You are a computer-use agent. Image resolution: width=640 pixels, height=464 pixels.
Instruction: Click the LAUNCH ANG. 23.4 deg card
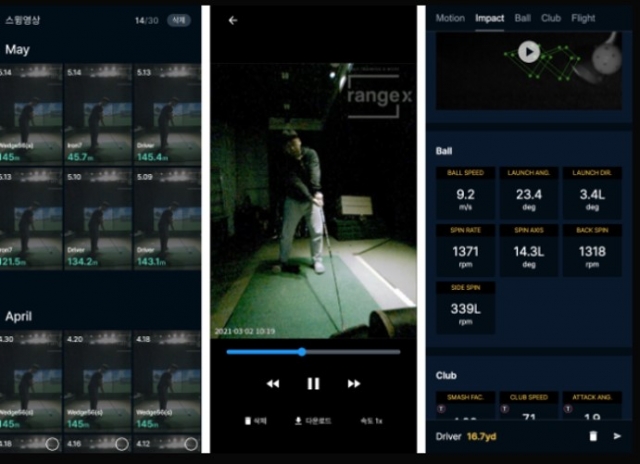[x=529, y=193]
